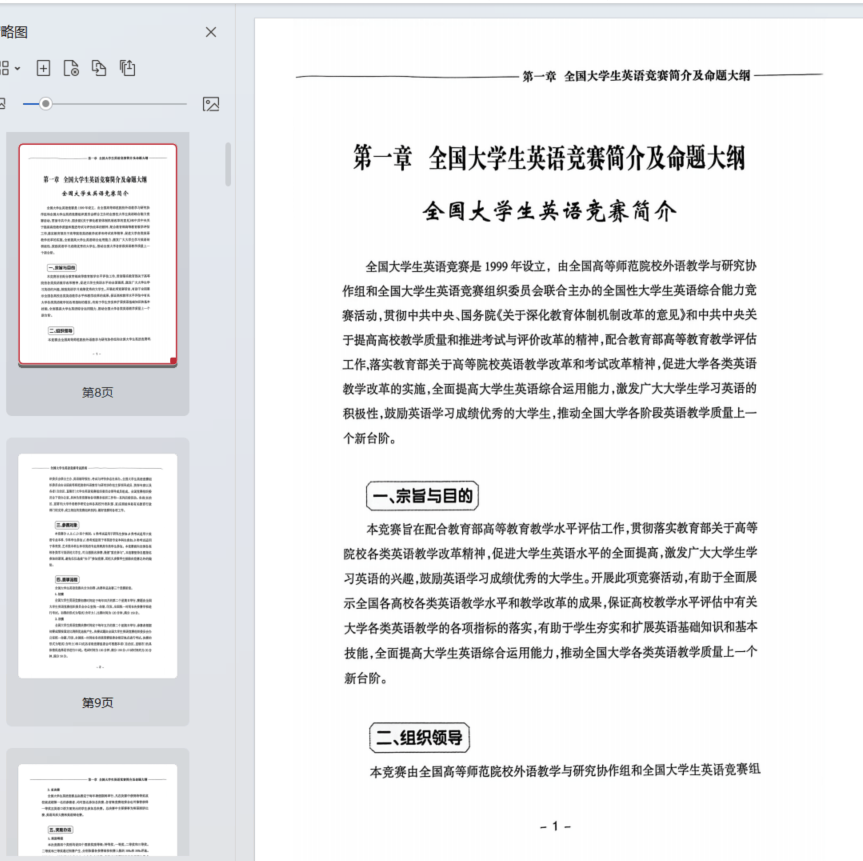Viewport: 863px width, 861px height.
Task: Click the '第8页' thumbnail label
Action: click(x=97, y=393)
